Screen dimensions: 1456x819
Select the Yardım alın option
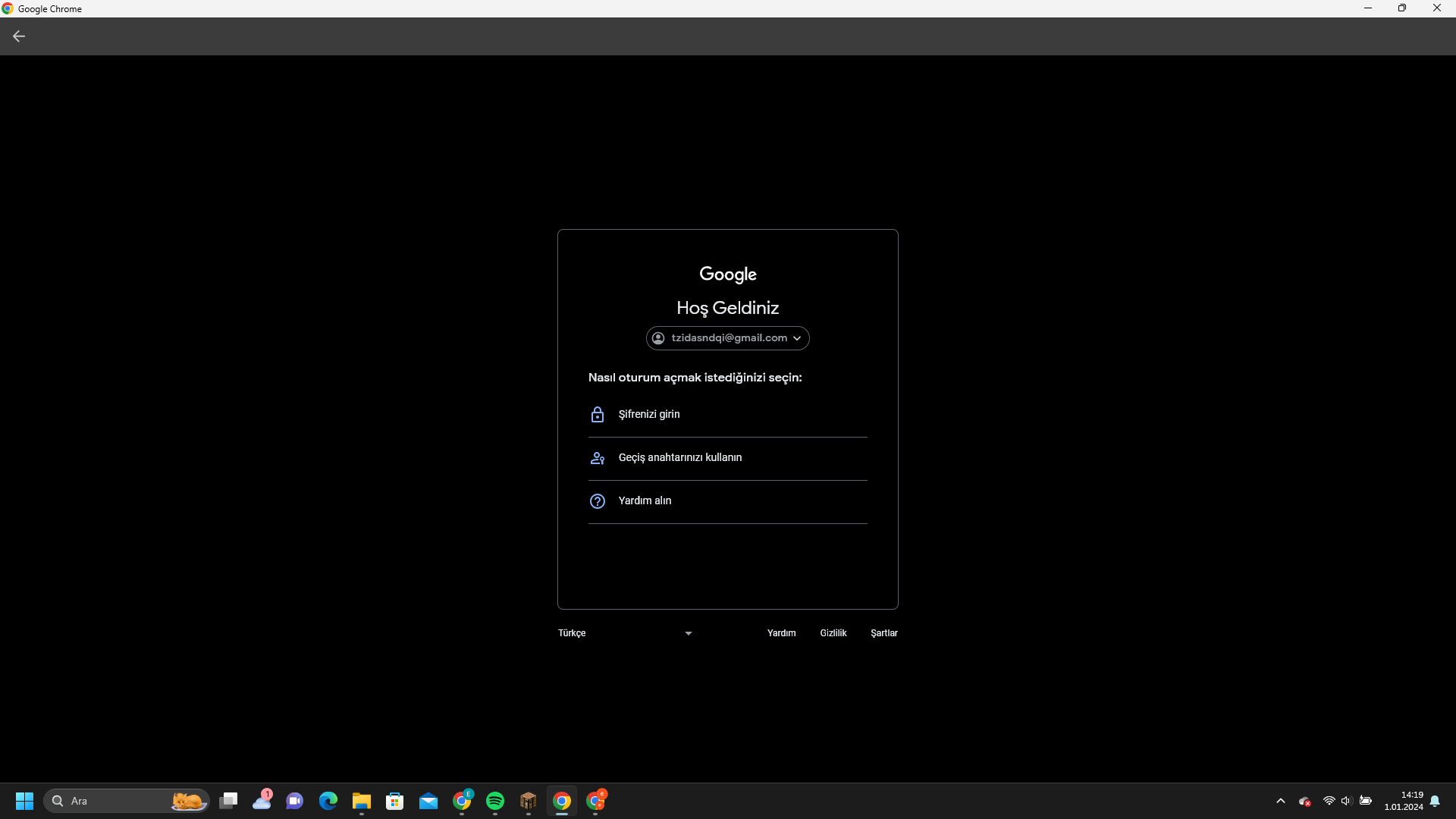tap(645, 501)
